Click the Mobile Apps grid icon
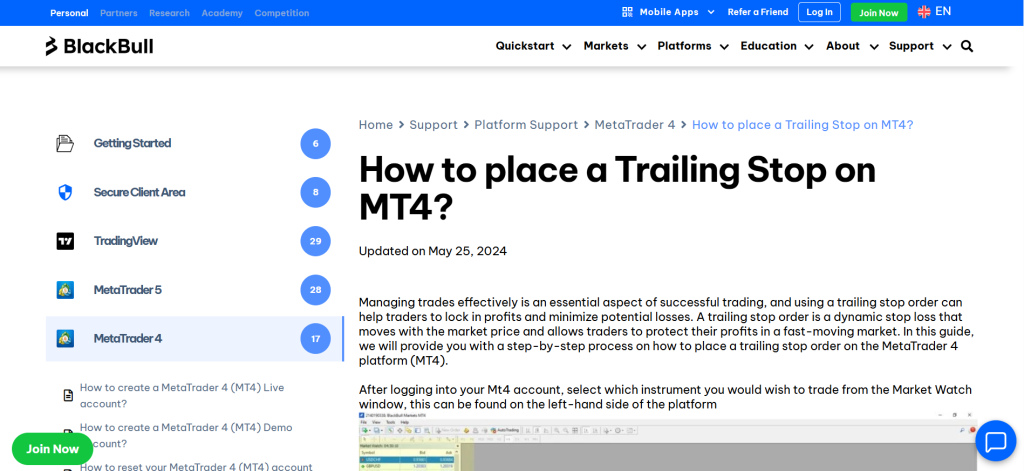This screenshot has width=1024, height=471. pyautogui.click(x=627, y=12)
